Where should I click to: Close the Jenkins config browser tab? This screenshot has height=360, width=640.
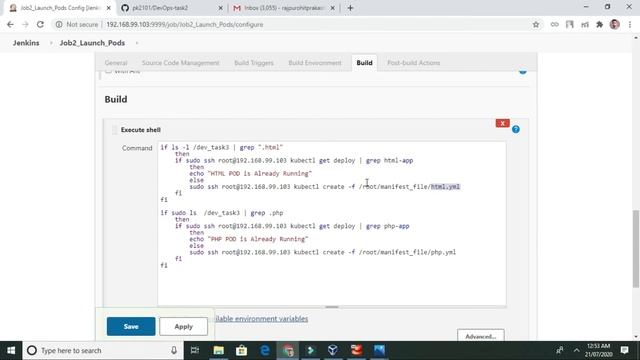pyautogui.click(x=109, y=8)
